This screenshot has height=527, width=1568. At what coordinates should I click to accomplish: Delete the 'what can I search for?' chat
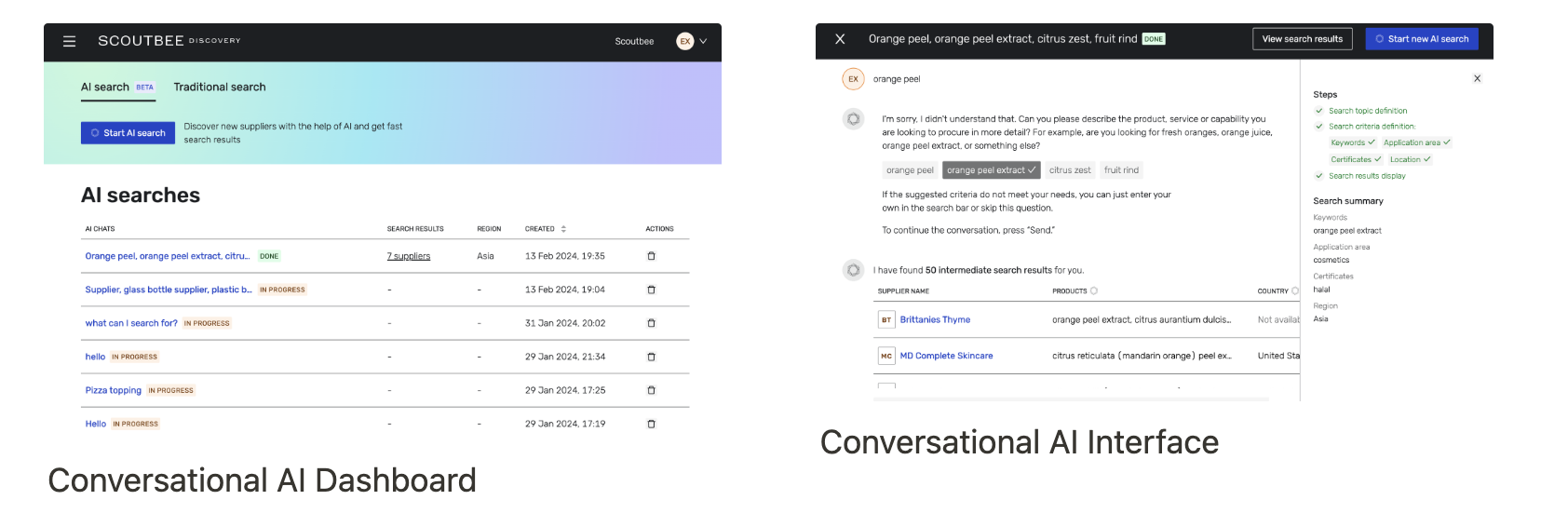click(651, 323)
